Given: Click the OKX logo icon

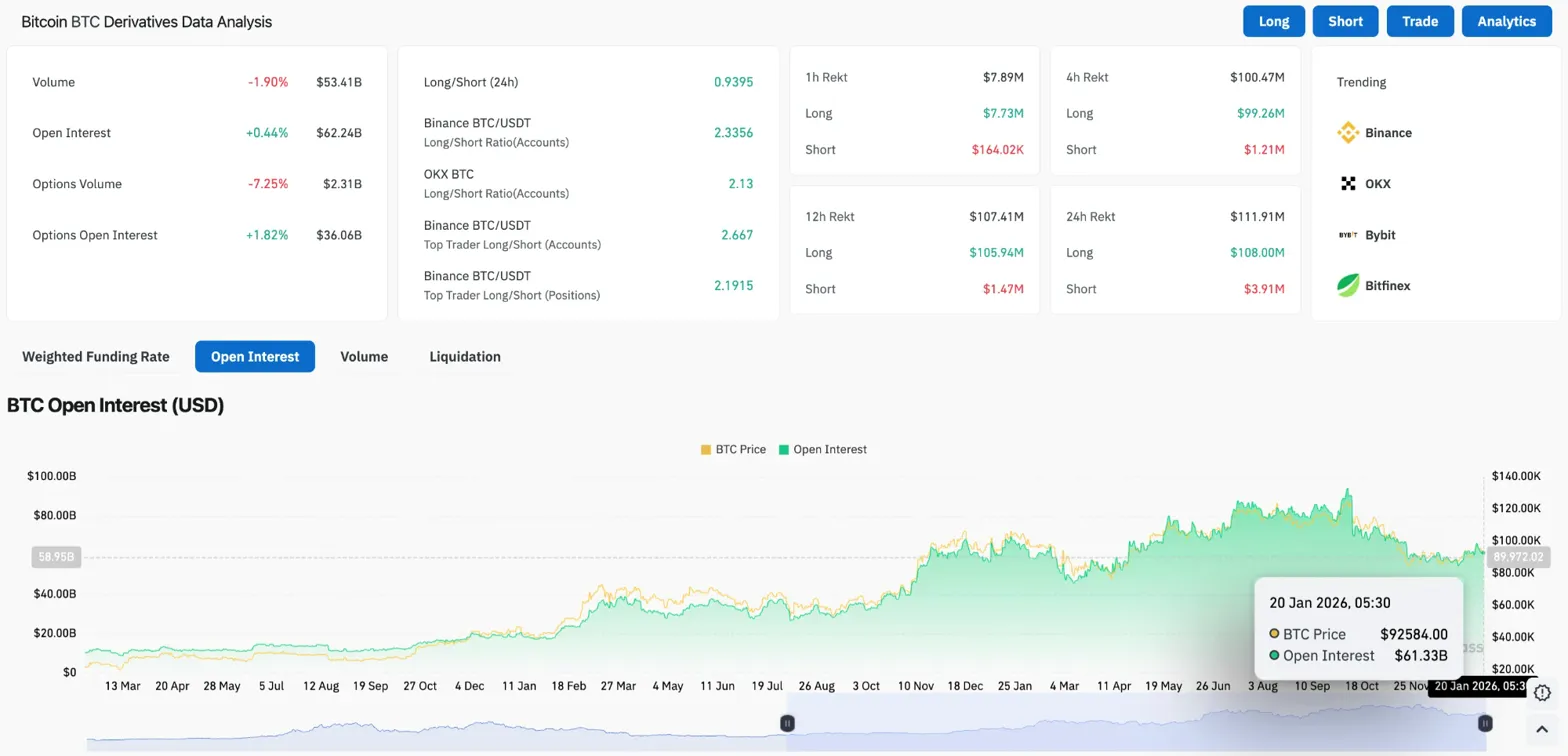Looking at the screenshot, I should coord(1348,184).
